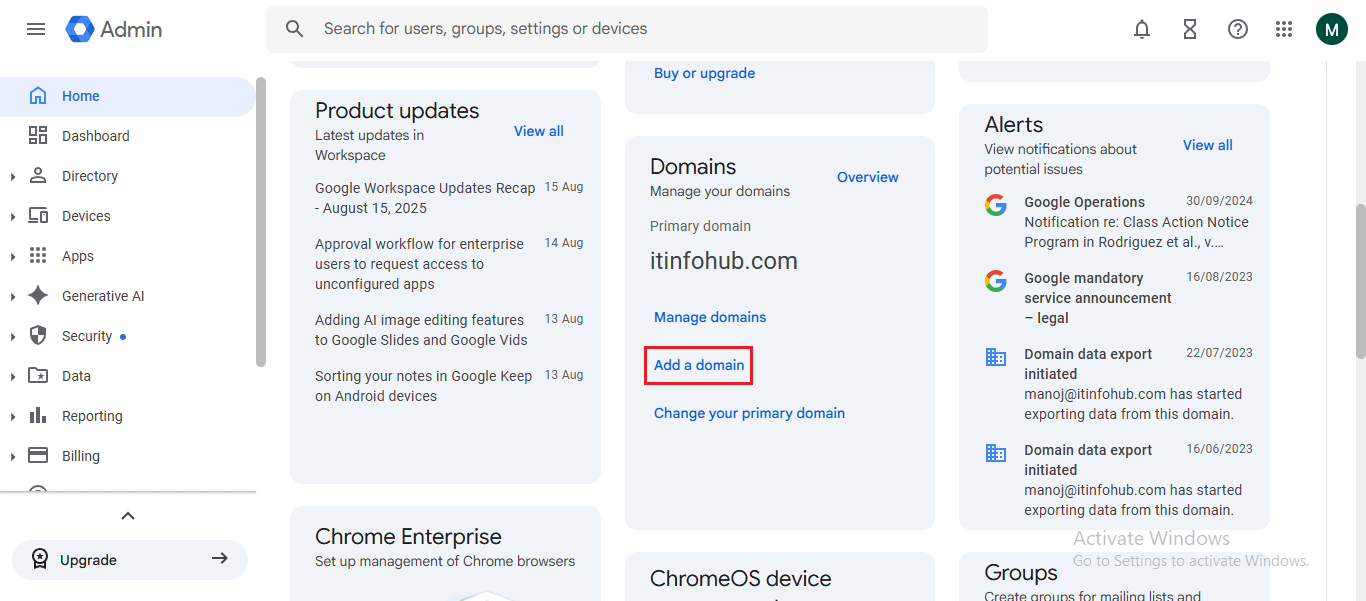This screenshot has width=1366, height=601.
Task: Click the Devices icon in the sidebar
Action: tap(38, 216)
